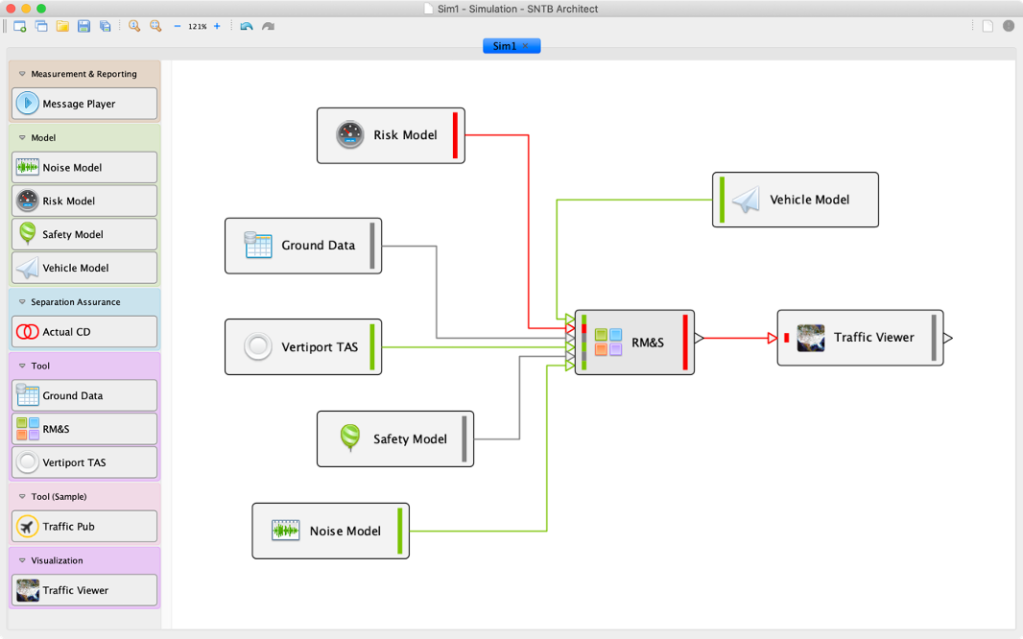
Task: Select the RM&S node on canvas
Action: pyautogui.click(x=634, y=342)
